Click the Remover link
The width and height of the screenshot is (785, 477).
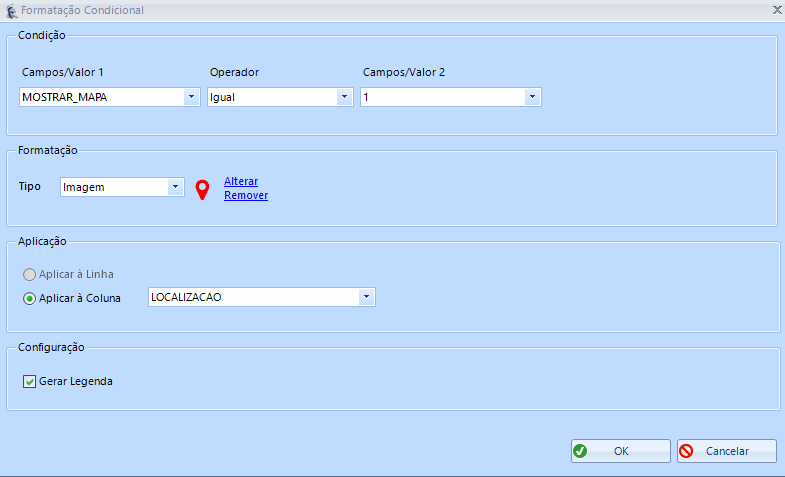[245, 195]
